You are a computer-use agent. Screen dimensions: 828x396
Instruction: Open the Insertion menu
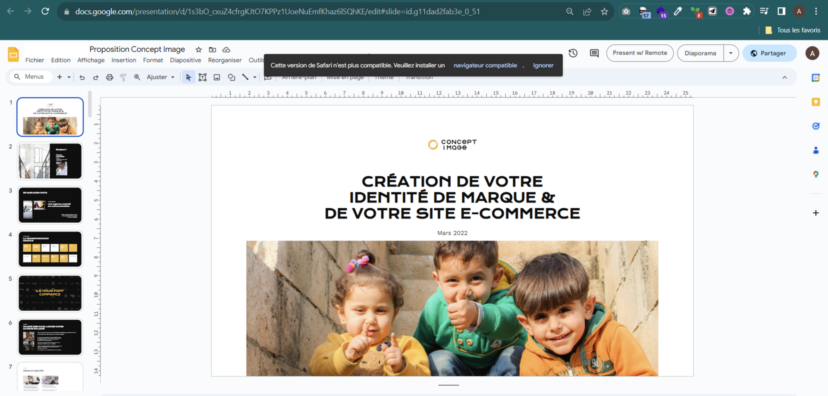point(124,60)
